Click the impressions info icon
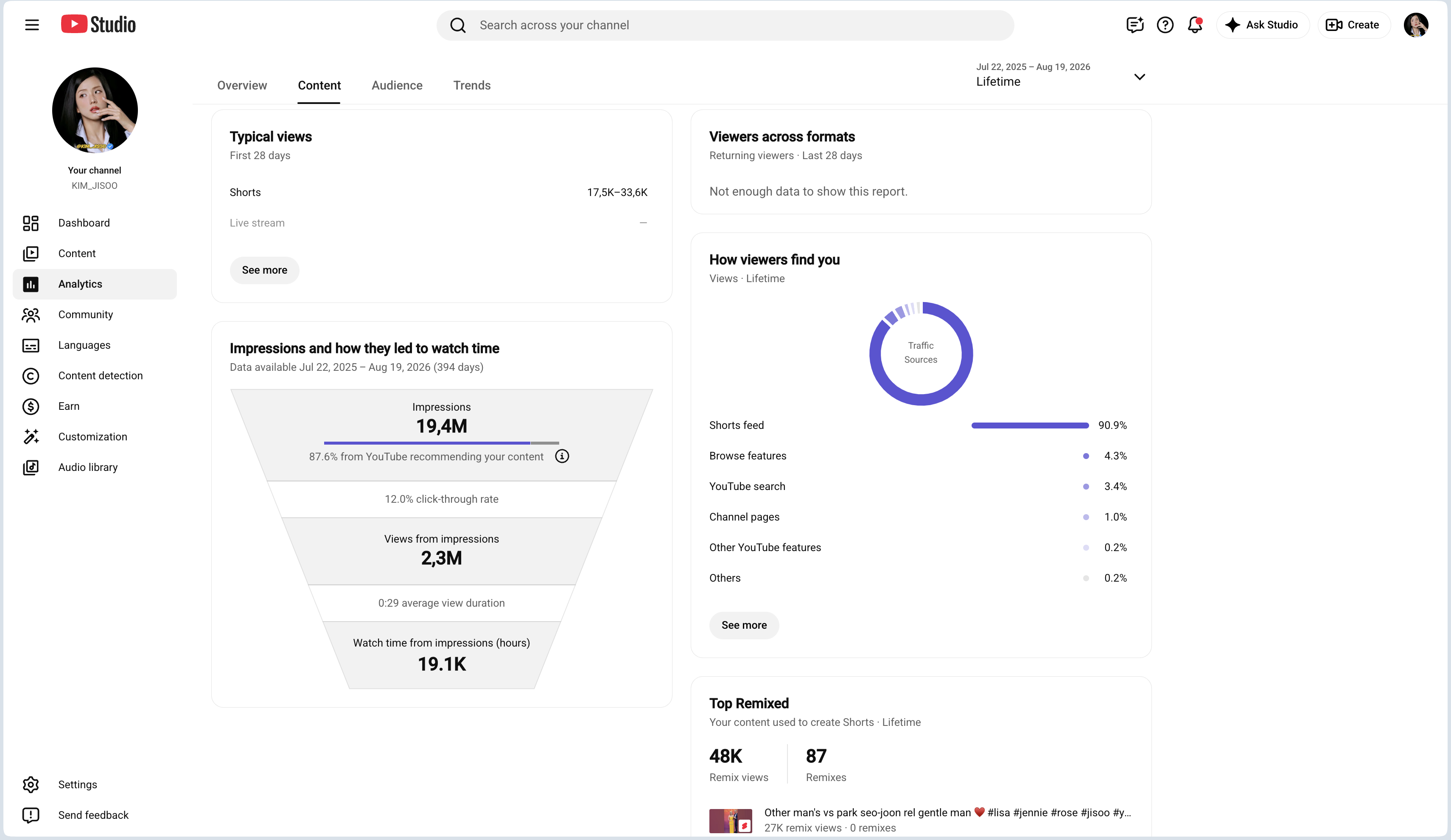 [x=562, y=456]
